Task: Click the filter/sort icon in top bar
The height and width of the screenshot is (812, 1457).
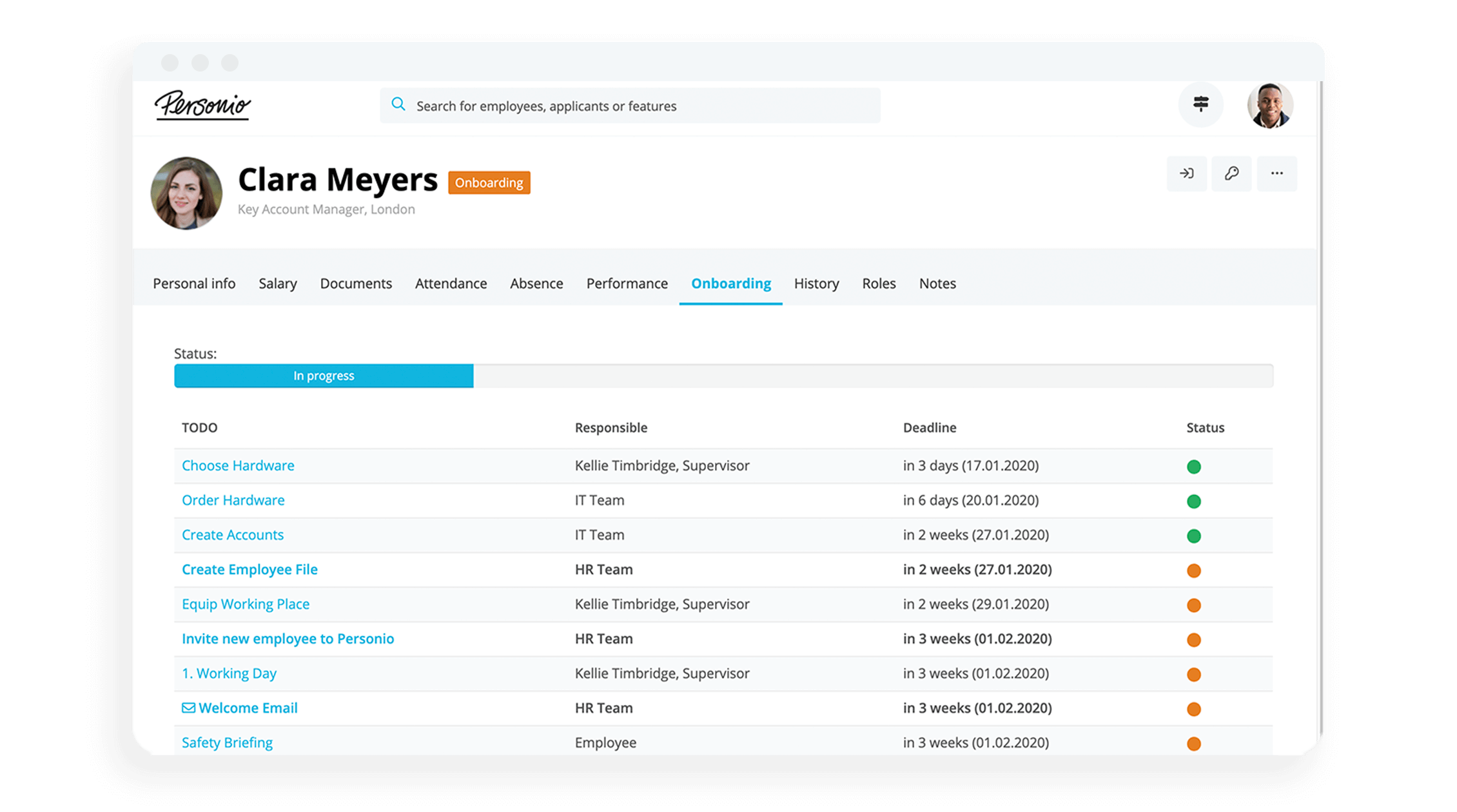Action: pyautogui.click(x=1200, y=104)
